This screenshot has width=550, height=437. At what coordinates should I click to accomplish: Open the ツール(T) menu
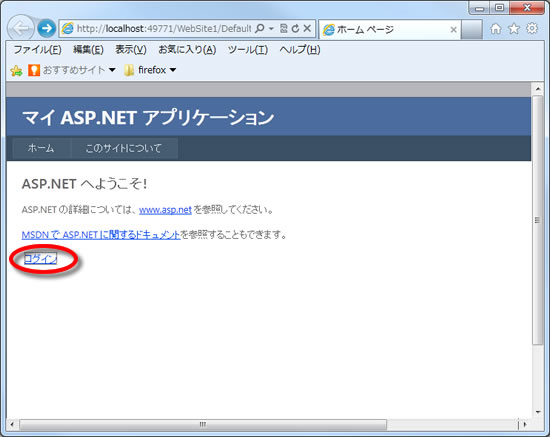pos(248,50)
